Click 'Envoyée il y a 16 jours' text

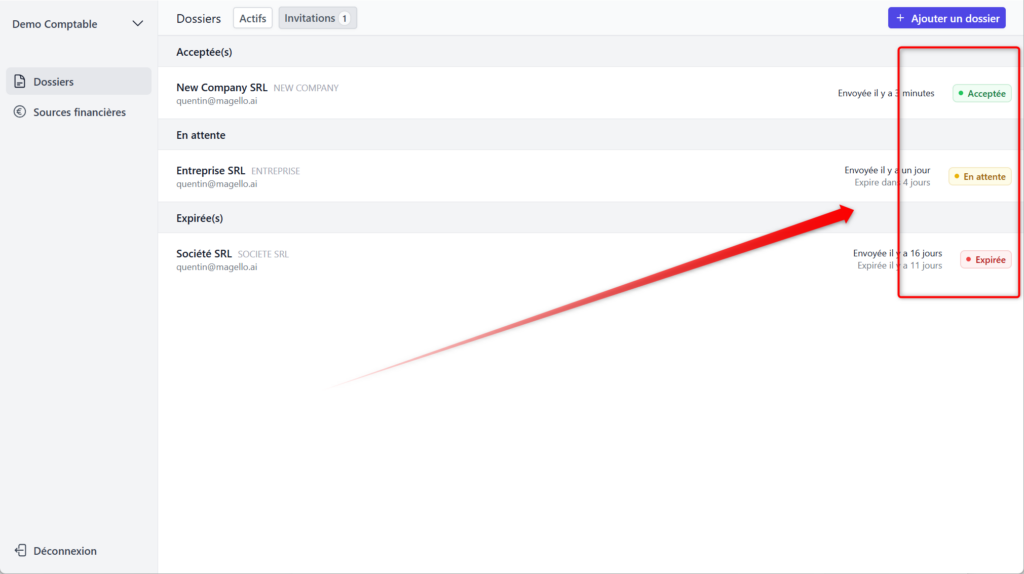[897, 253]
